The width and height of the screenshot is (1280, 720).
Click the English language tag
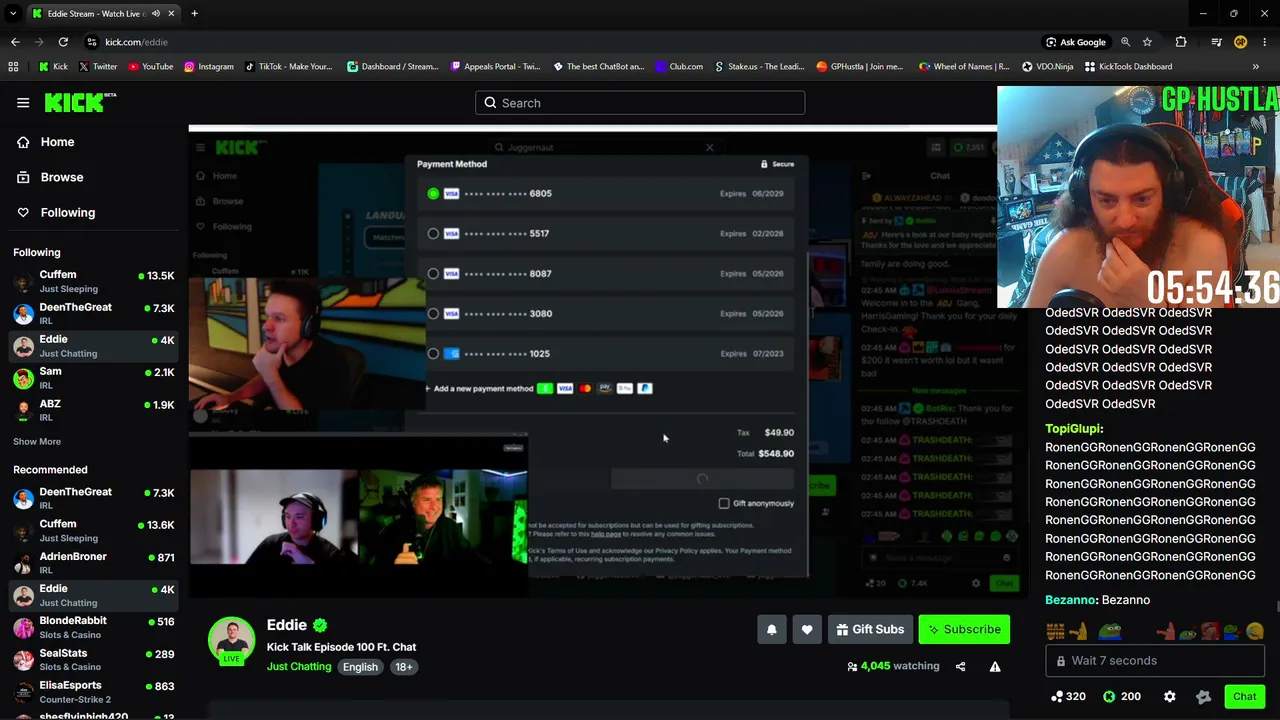click(361, 667)
